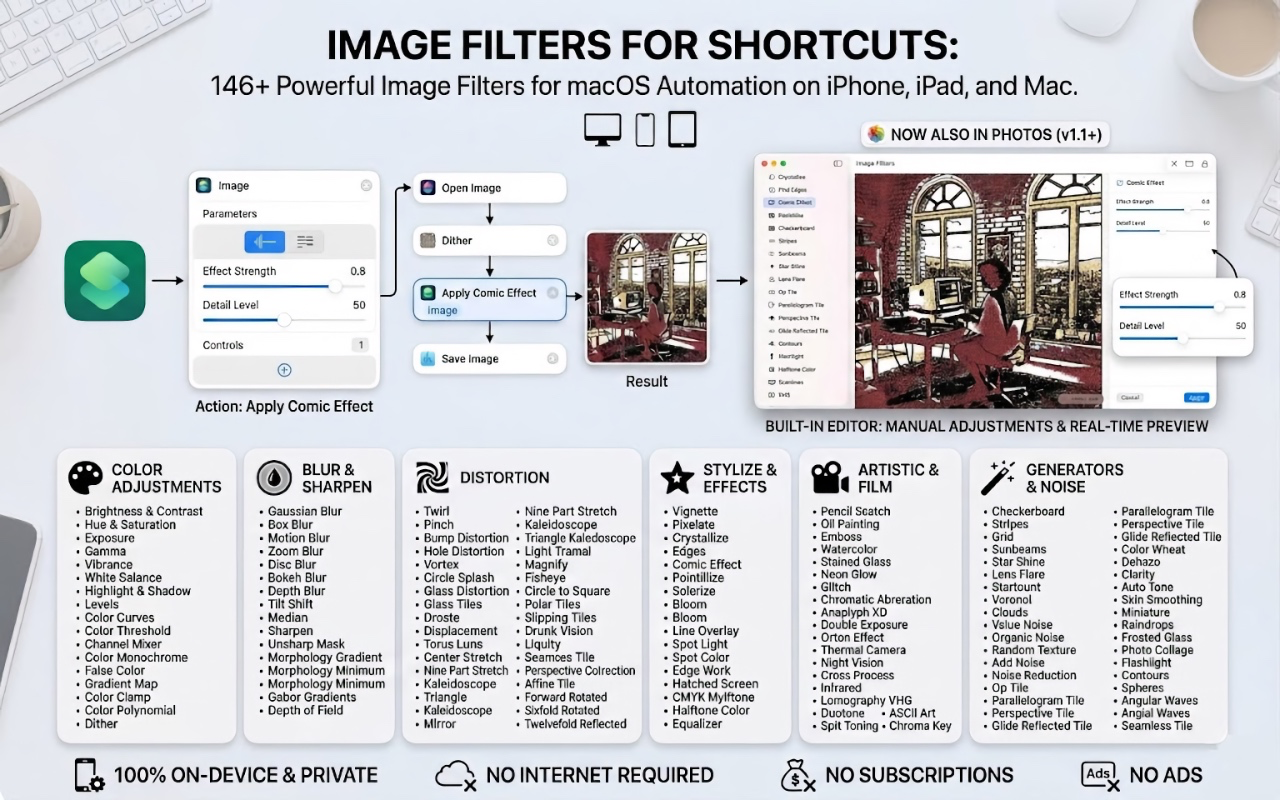Adjust Detail Level slider in the Image action panel
1280x800 pixels.
pos(284,320)
